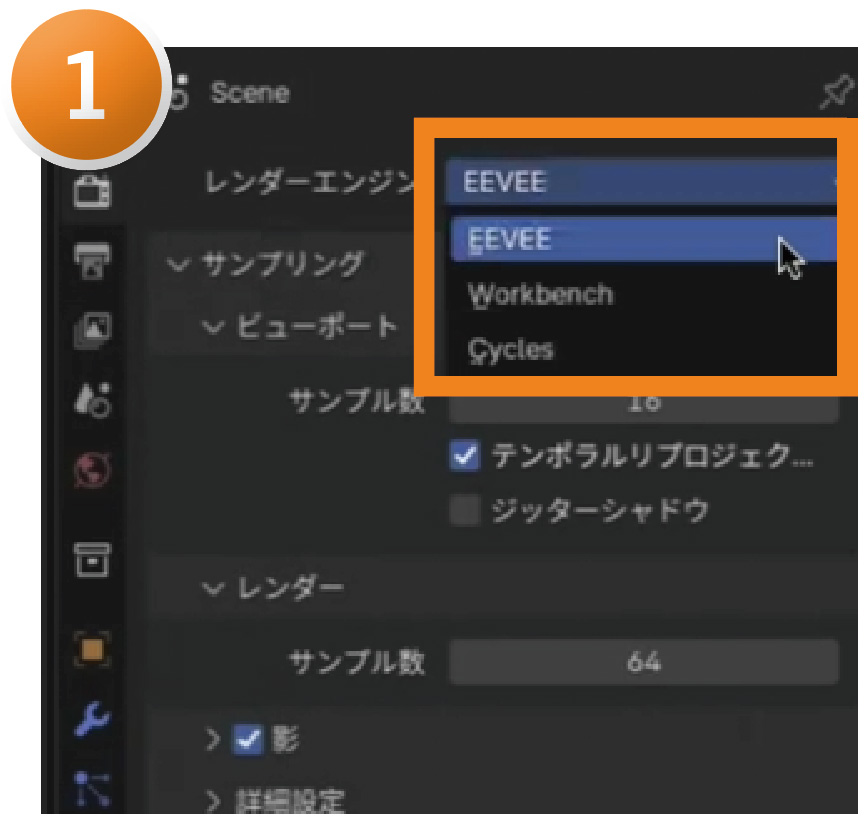Open the Modifiers wrench icon
The image size is (864, 822).
point(92,718)
